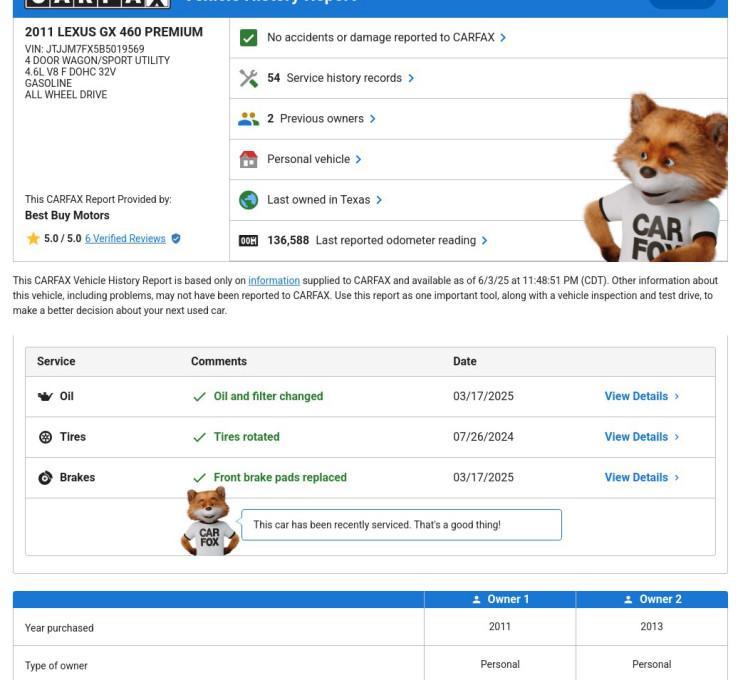Open No accidents or damage reported text
The image size is (743, 680).
tap(381, 37)
